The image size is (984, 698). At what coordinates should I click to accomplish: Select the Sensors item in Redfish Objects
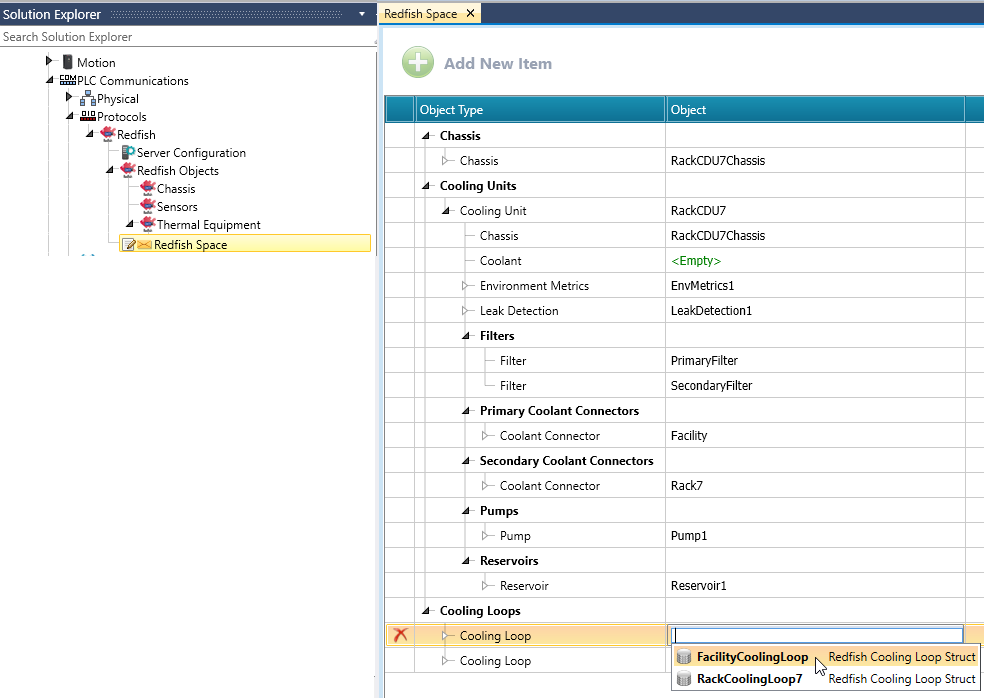pyautogui.click(x=177, y=207)
